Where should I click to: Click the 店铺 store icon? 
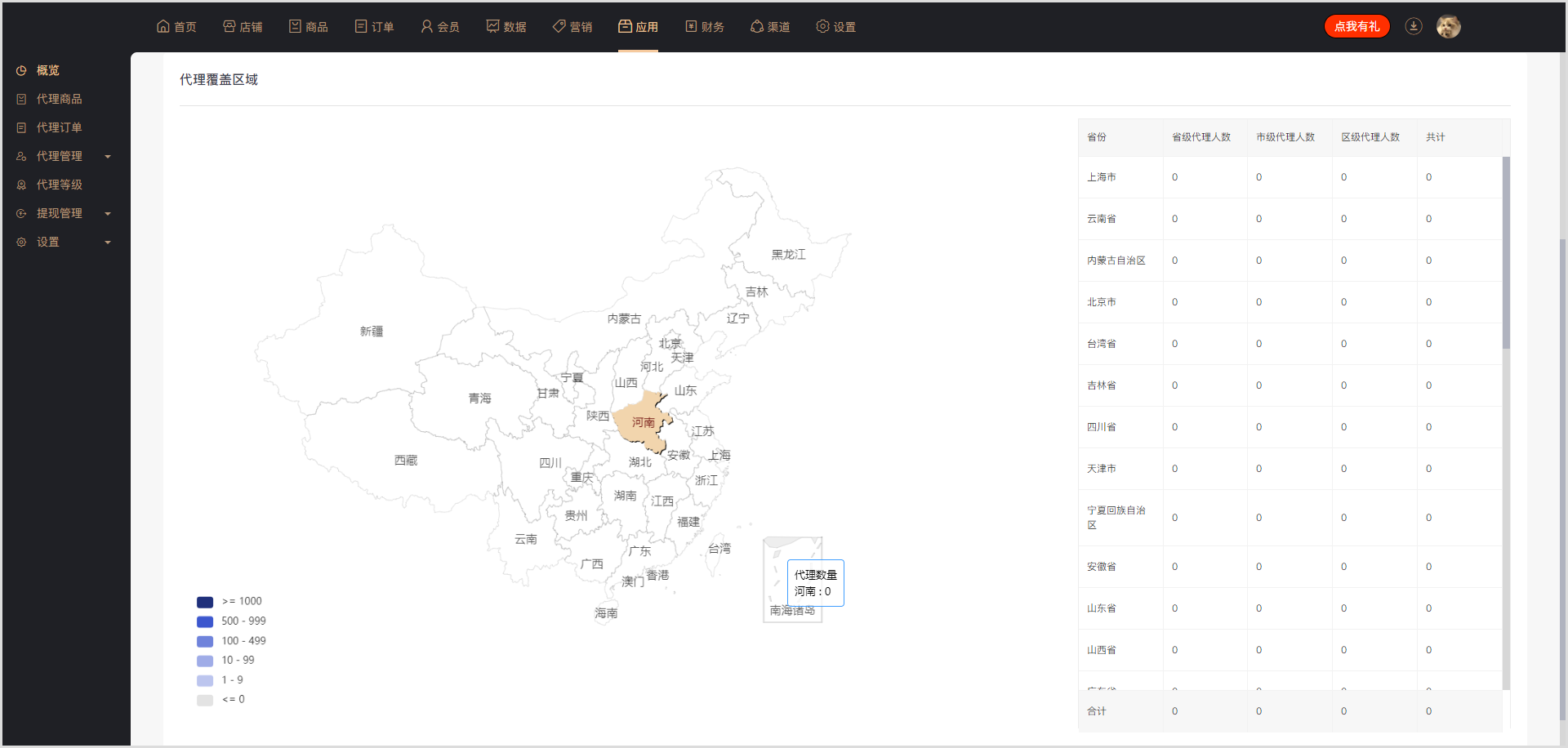click(x=229, y=26)
